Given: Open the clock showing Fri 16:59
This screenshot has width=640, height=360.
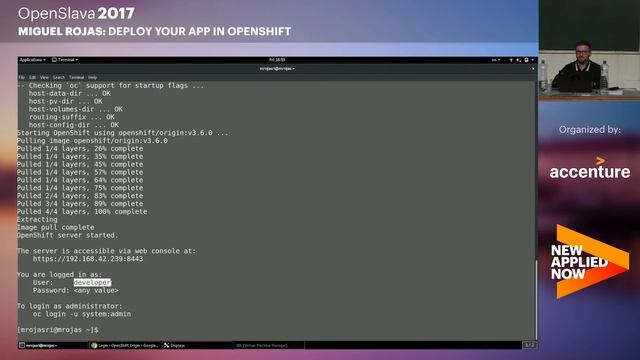Looking at the screenshot, I should tap(277, 60).
